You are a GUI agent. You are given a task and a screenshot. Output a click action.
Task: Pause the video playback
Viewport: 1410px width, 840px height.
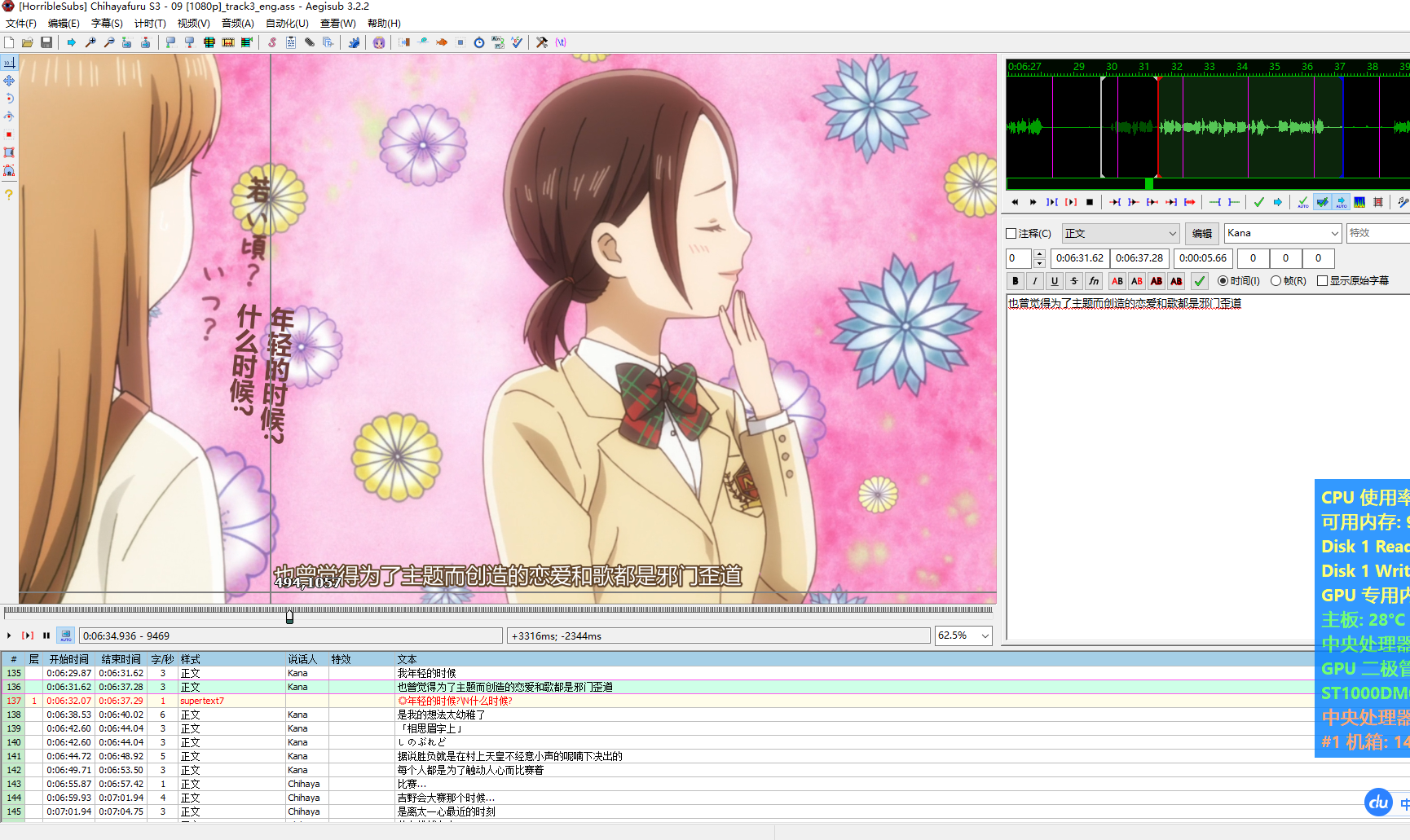pos(46,635)
